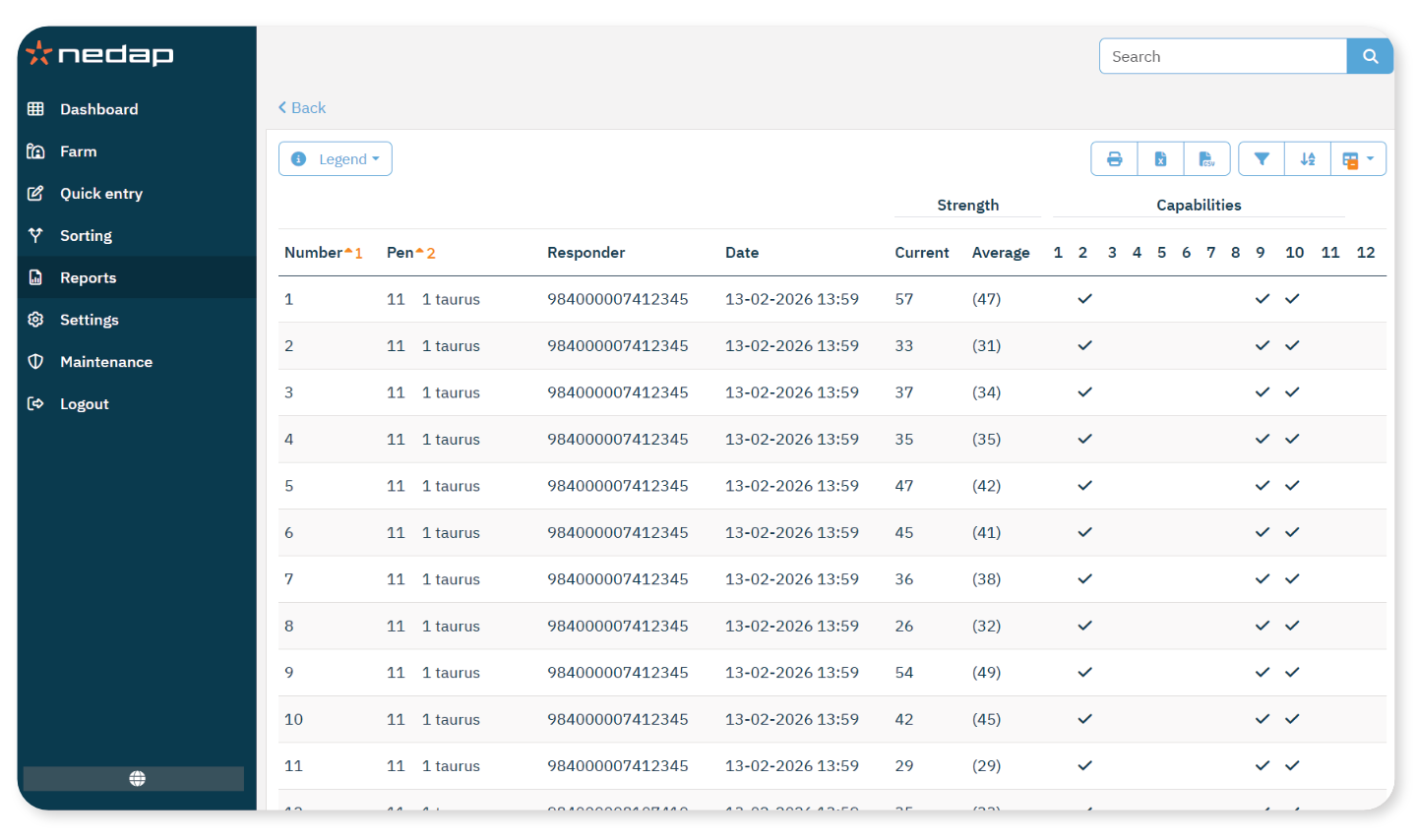Viewport: 1417px width, 840px height.
Task: Click the nedap logo in the sidebar
Action: pos(99,53)
